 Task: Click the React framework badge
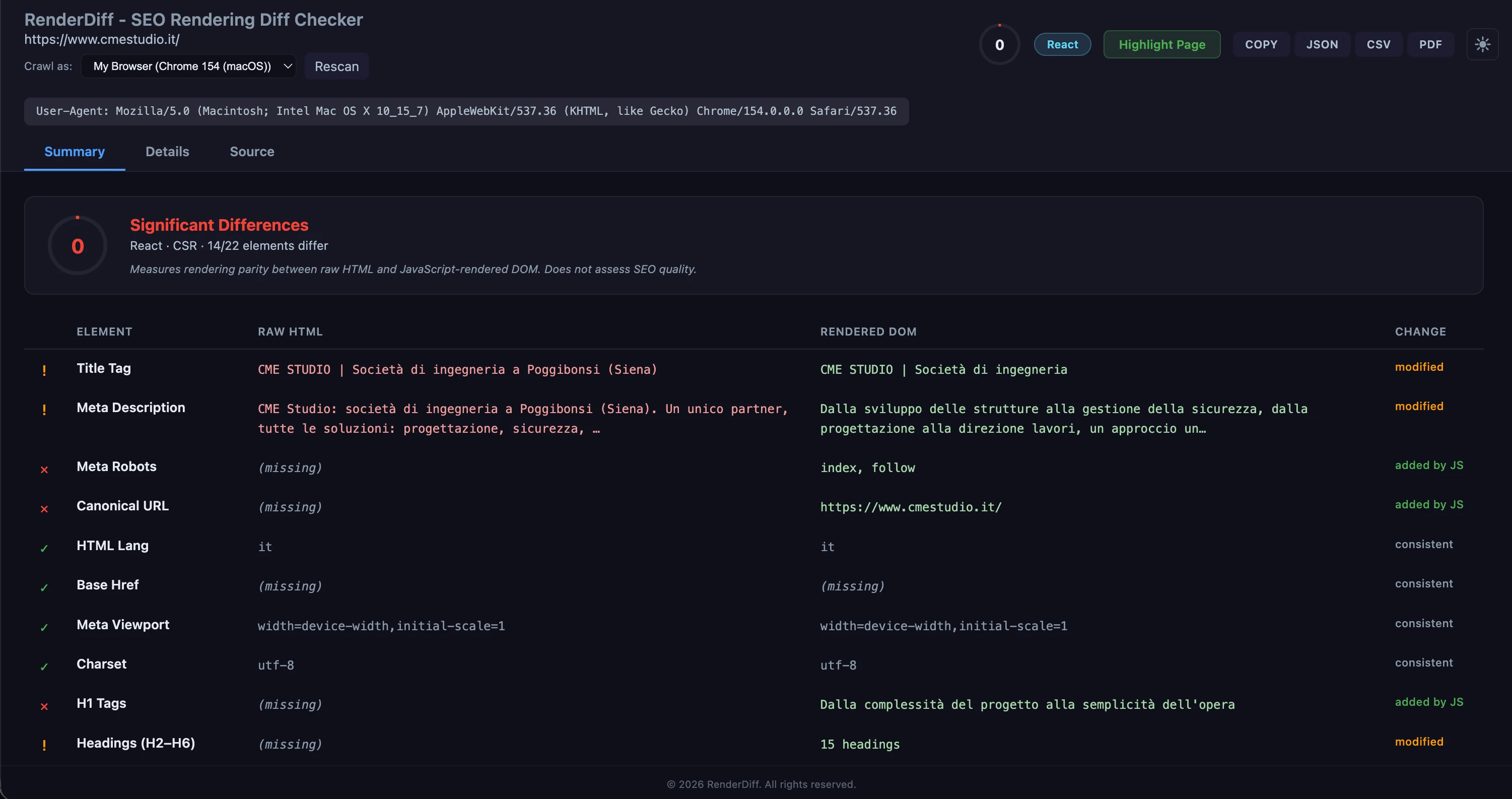[x=1062, y=45]
